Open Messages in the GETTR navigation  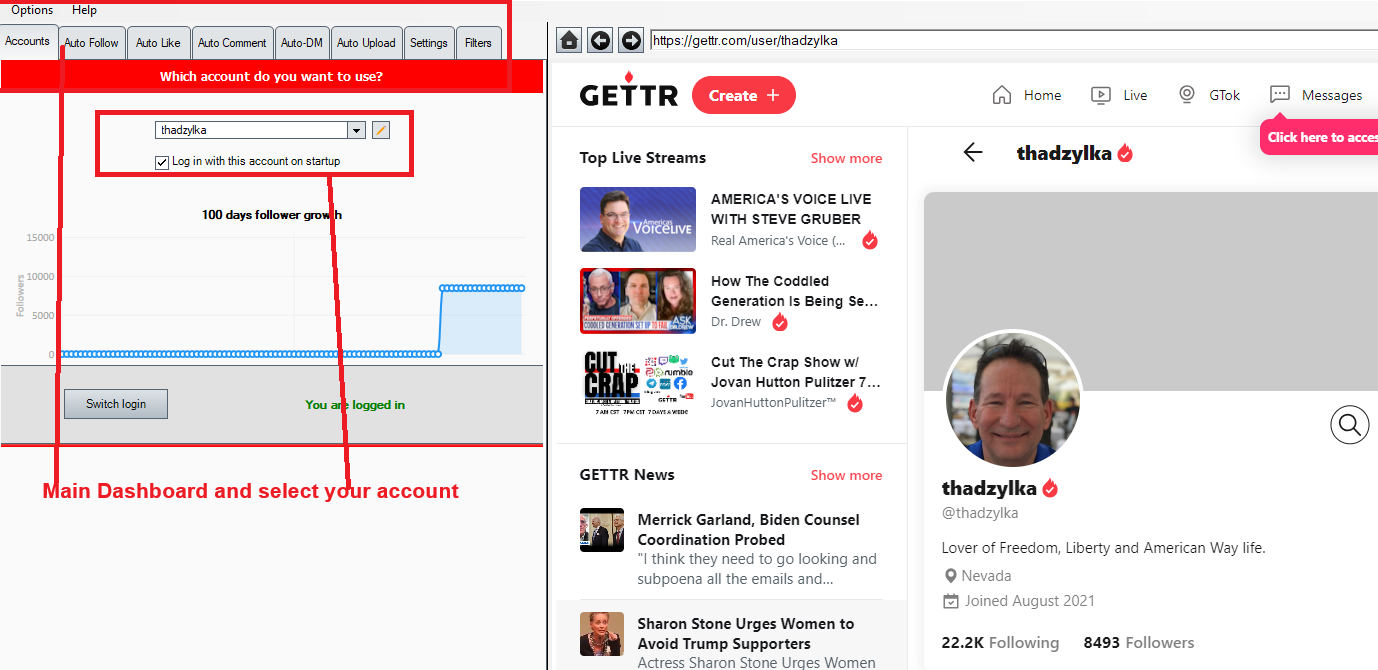pos(1316,95)
